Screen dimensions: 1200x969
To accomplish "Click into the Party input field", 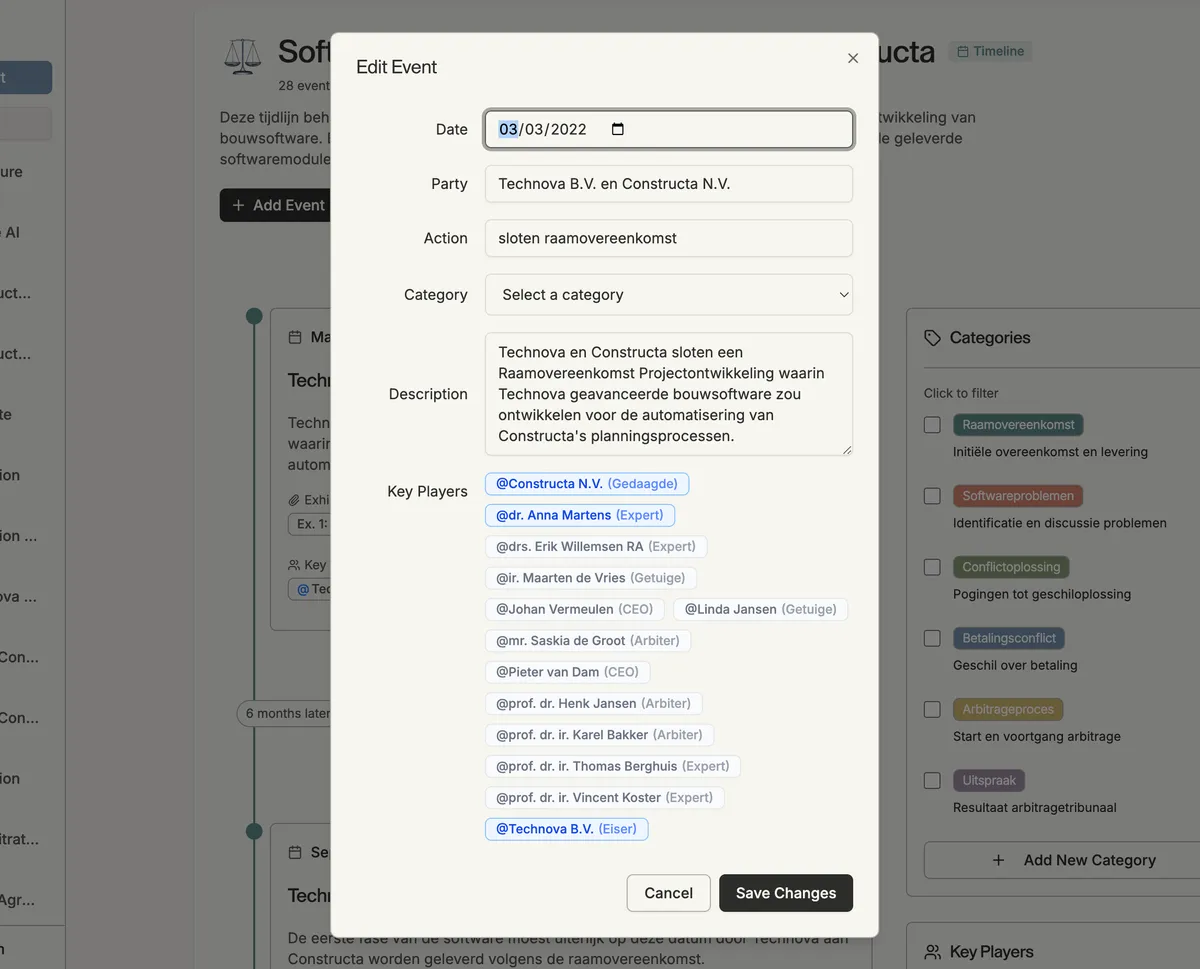I will (669, 184).
